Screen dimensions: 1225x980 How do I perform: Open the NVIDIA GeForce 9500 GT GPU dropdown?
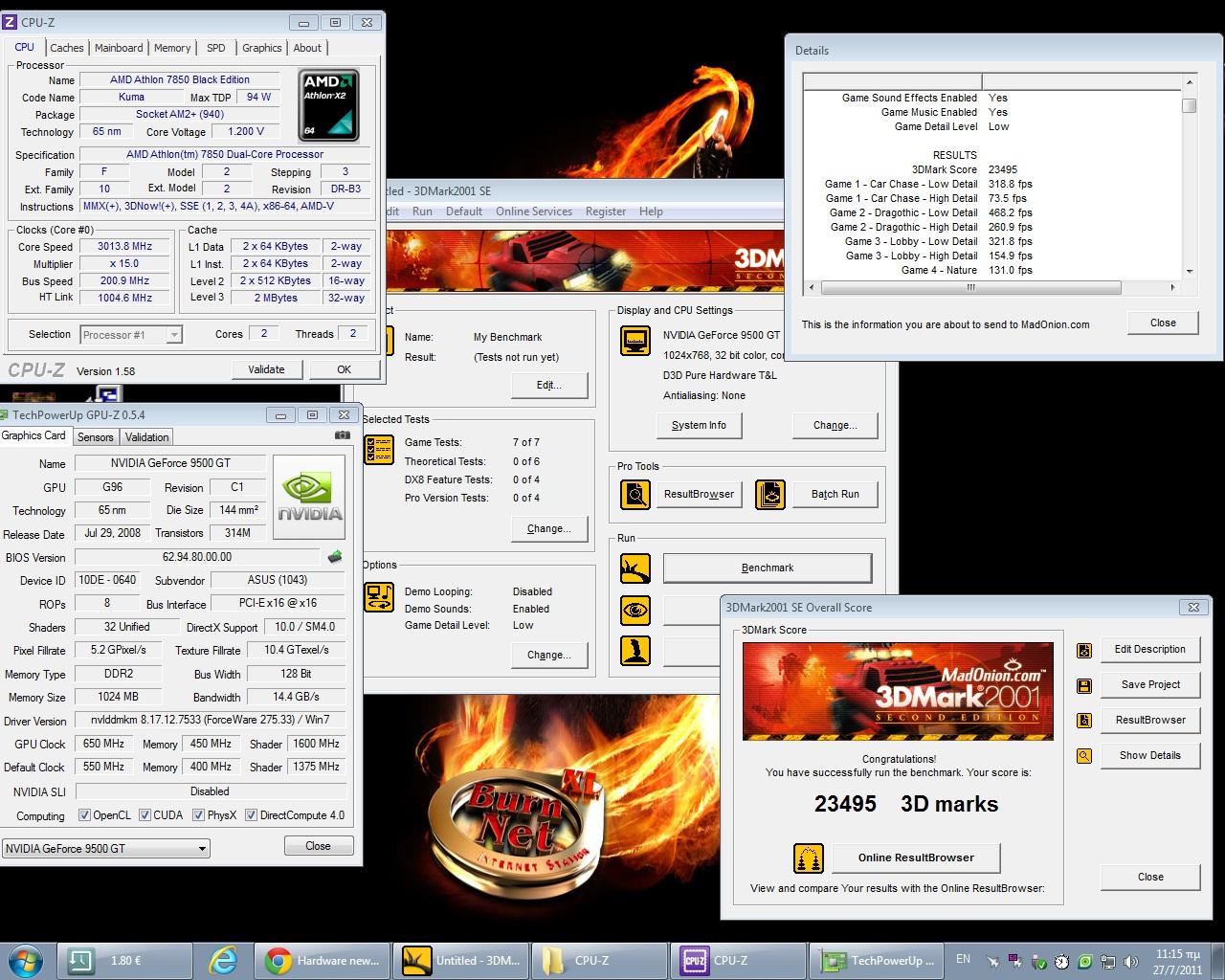click(x=105, y=848)
